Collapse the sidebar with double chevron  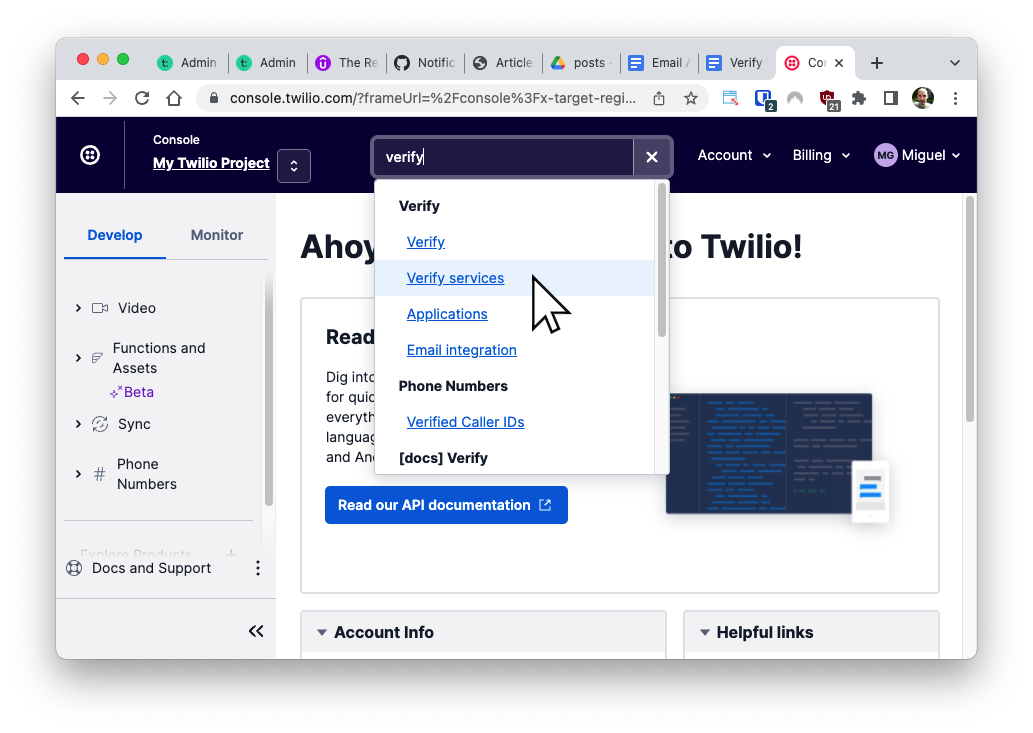click(x=256, y=632)
